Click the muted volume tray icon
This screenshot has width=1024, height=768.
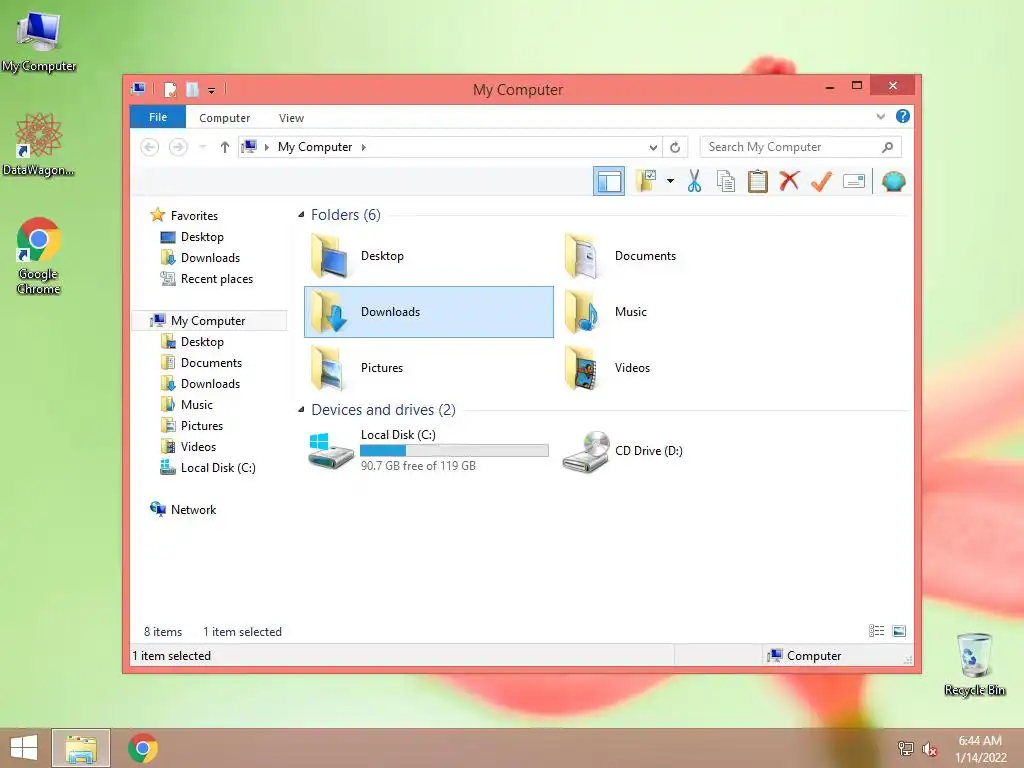[930, 749]
